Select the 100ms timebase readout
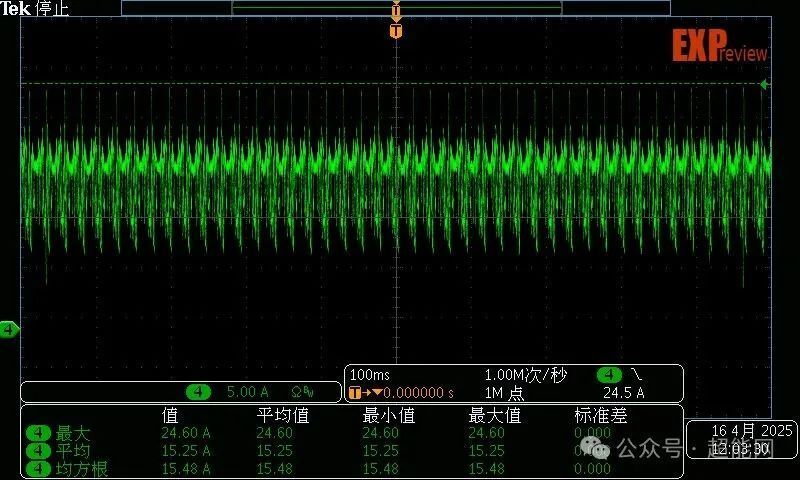 [368, 375]
